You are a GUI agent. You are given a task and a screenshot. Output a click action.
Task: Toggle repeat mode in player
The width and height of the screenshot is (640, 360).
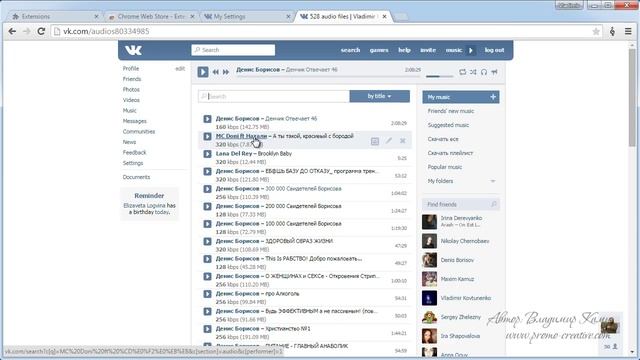point(462,72)
